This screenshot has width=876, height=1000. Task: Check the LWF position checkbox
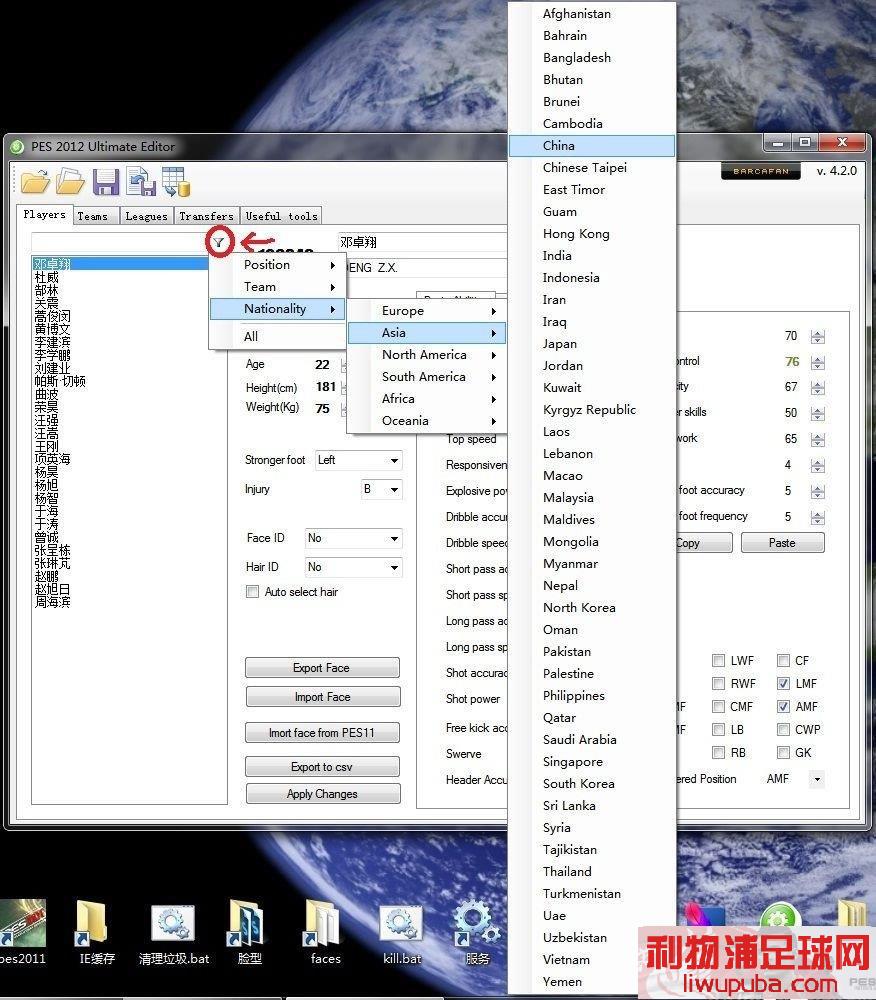pyautogui.click(x=719, y=661)
